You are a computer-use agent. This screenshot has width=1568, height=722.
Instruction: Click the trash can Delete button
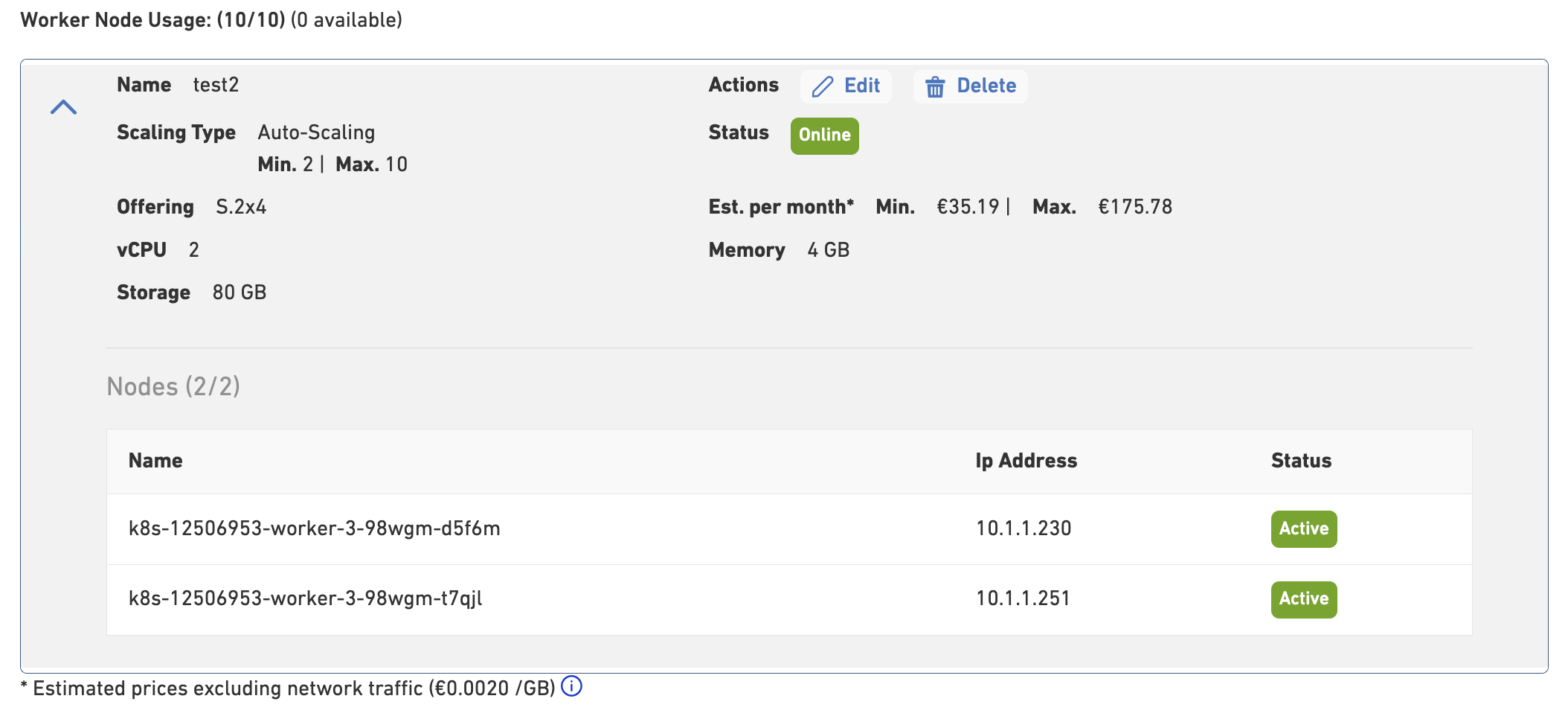pos(970,86)
